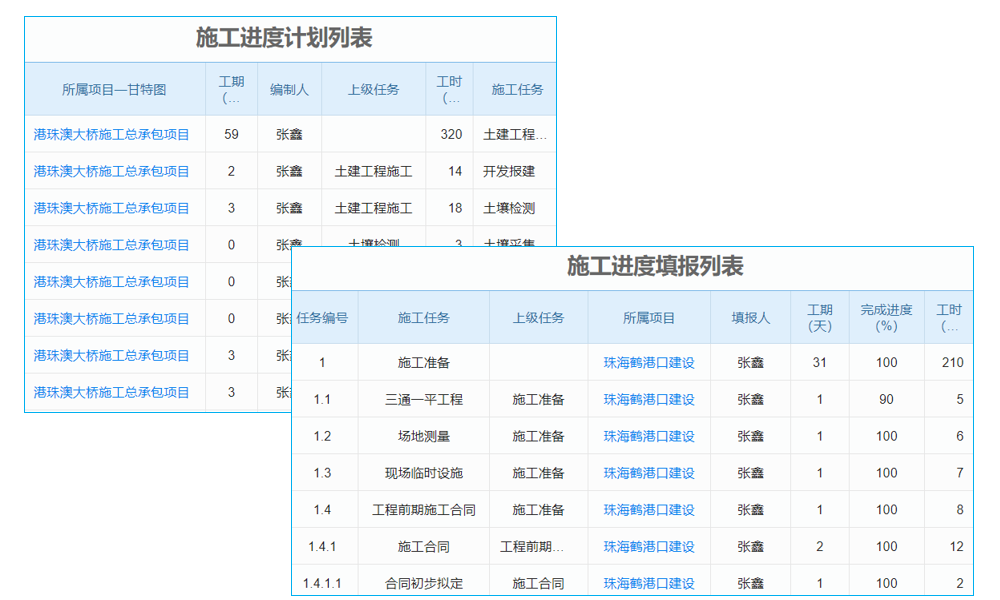Click the 编制人 column header

click(288, 89)
